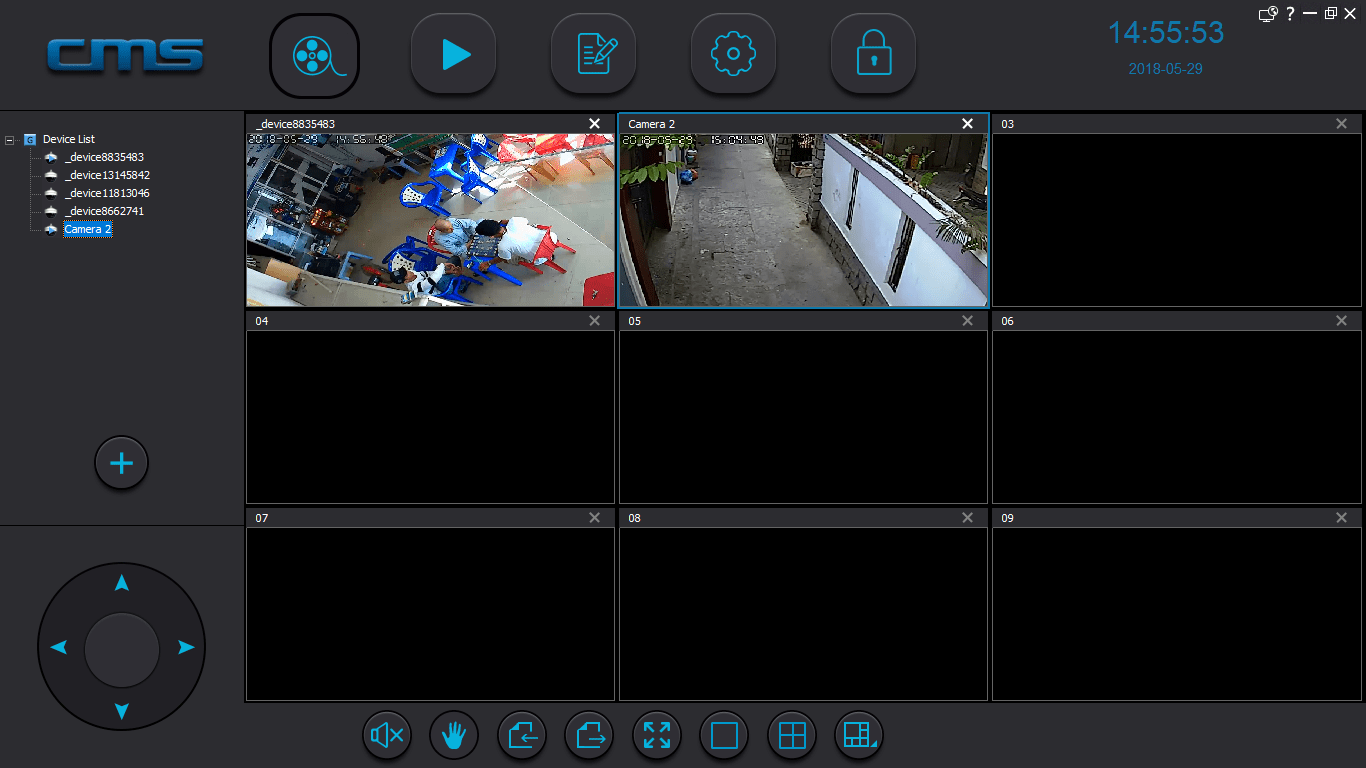
Task: Select _device11813046 in device list
Action: coord(107,193)
